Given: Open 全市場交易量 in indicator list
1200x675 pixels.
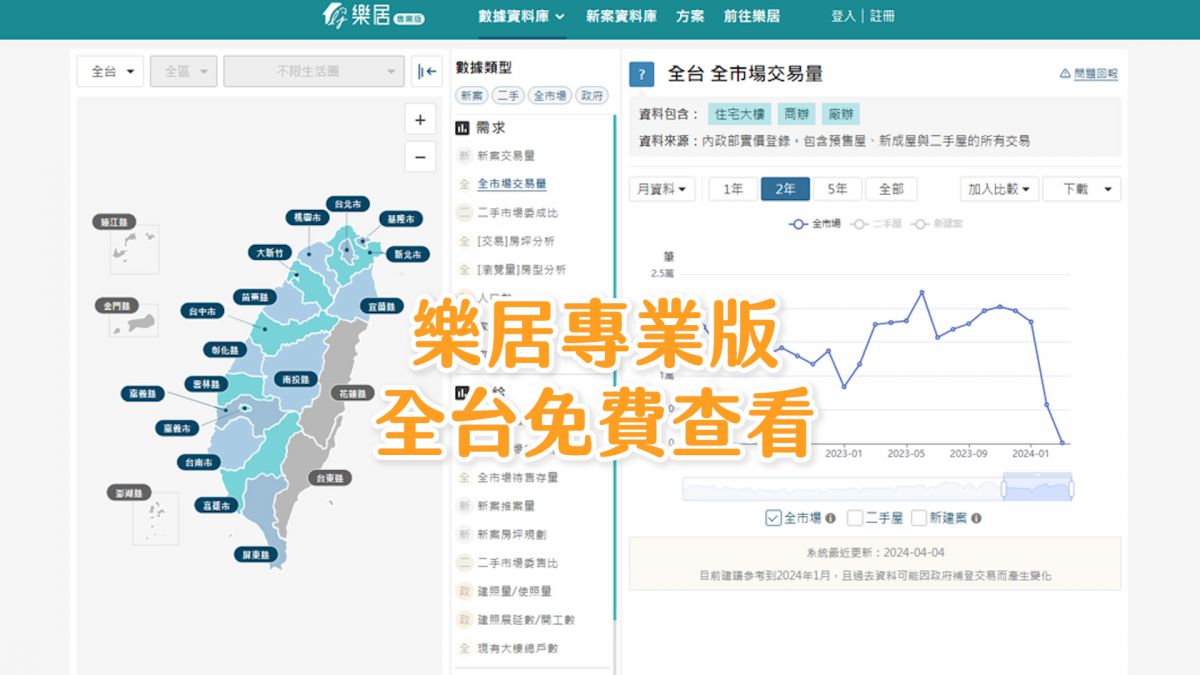Looking at the screenshot, I should coord(512,184).
